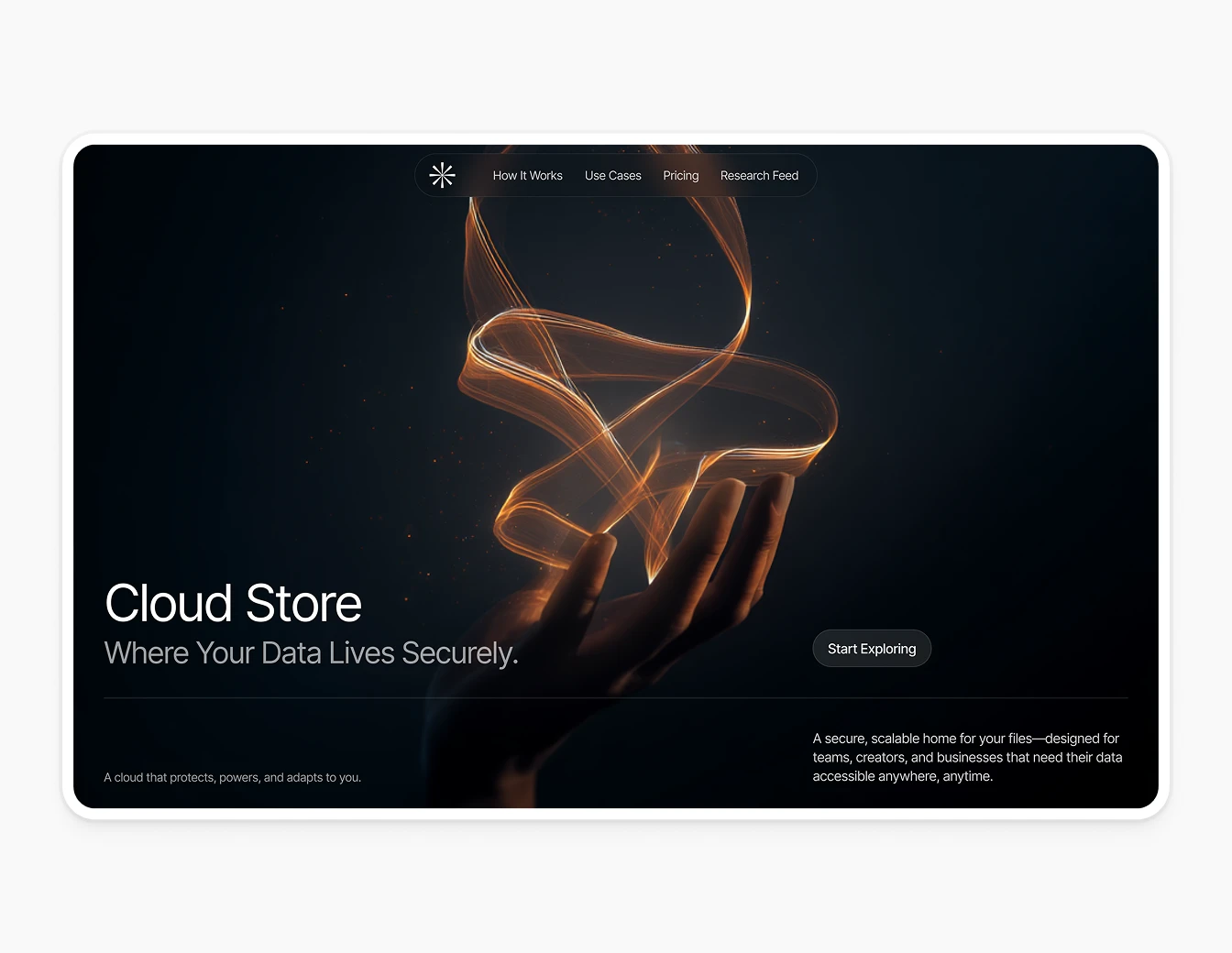The width and height of the screenshot is (1232, 953).
Task: Open the Research Feed
Action: pyautogui.click(x=759, y=175)
